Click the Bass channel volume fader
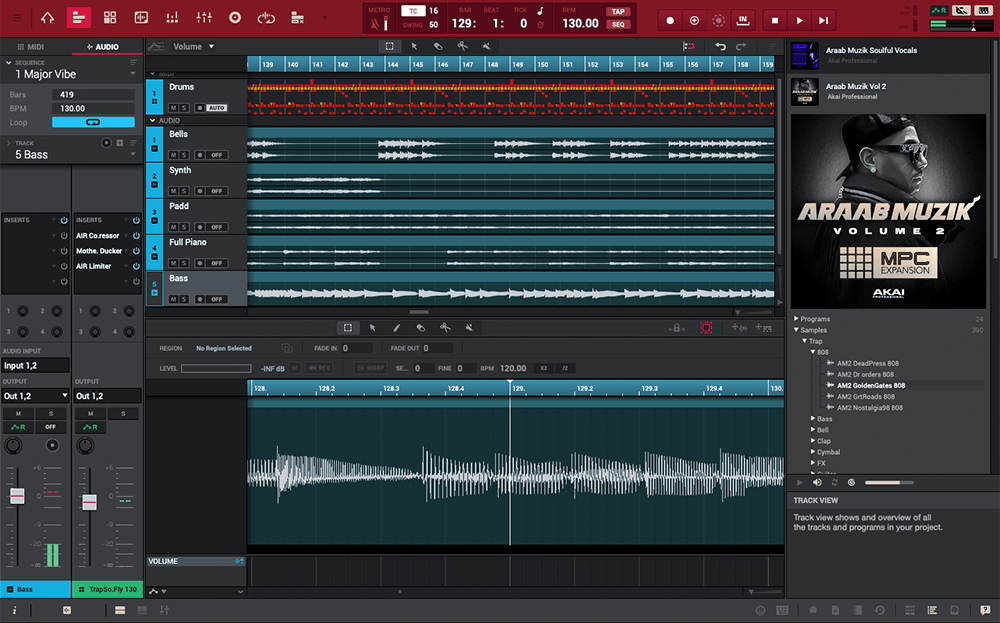Viewport: 1000px width, 623px height. click(x=16, y=496)
